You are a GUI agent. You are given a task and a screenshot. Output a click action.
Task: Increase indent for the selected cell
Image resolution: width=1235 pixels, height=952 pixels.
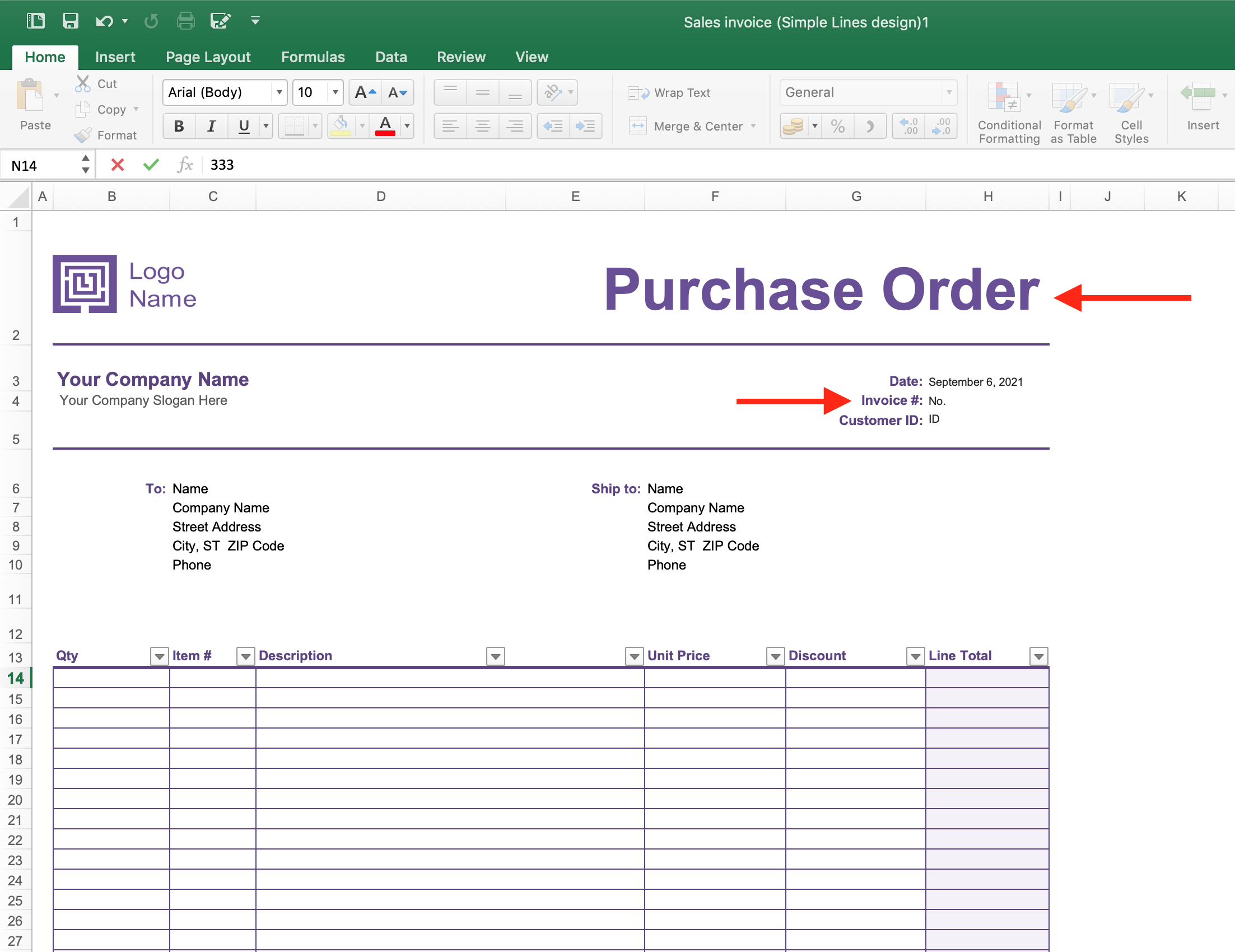(x=586, y=125)
